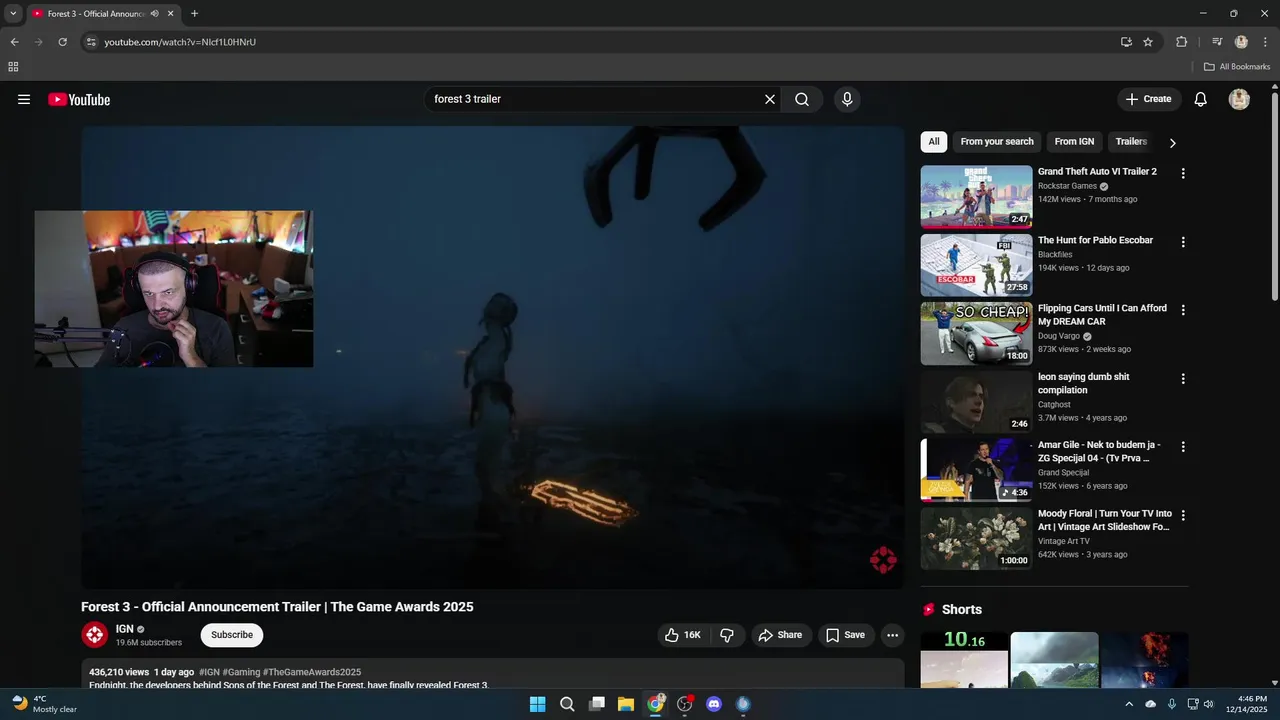Open options for Moody Floral video
1280x720 pixels.
click(1183, 516)
